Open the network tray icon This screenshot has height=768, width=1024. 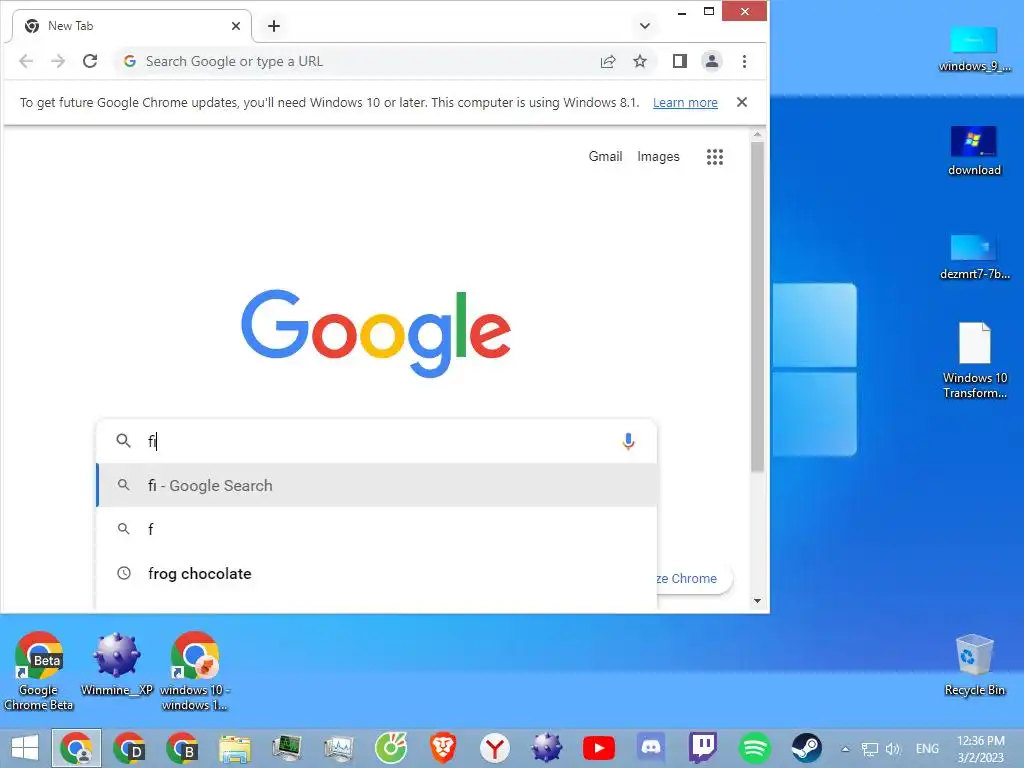coord(869,749)
